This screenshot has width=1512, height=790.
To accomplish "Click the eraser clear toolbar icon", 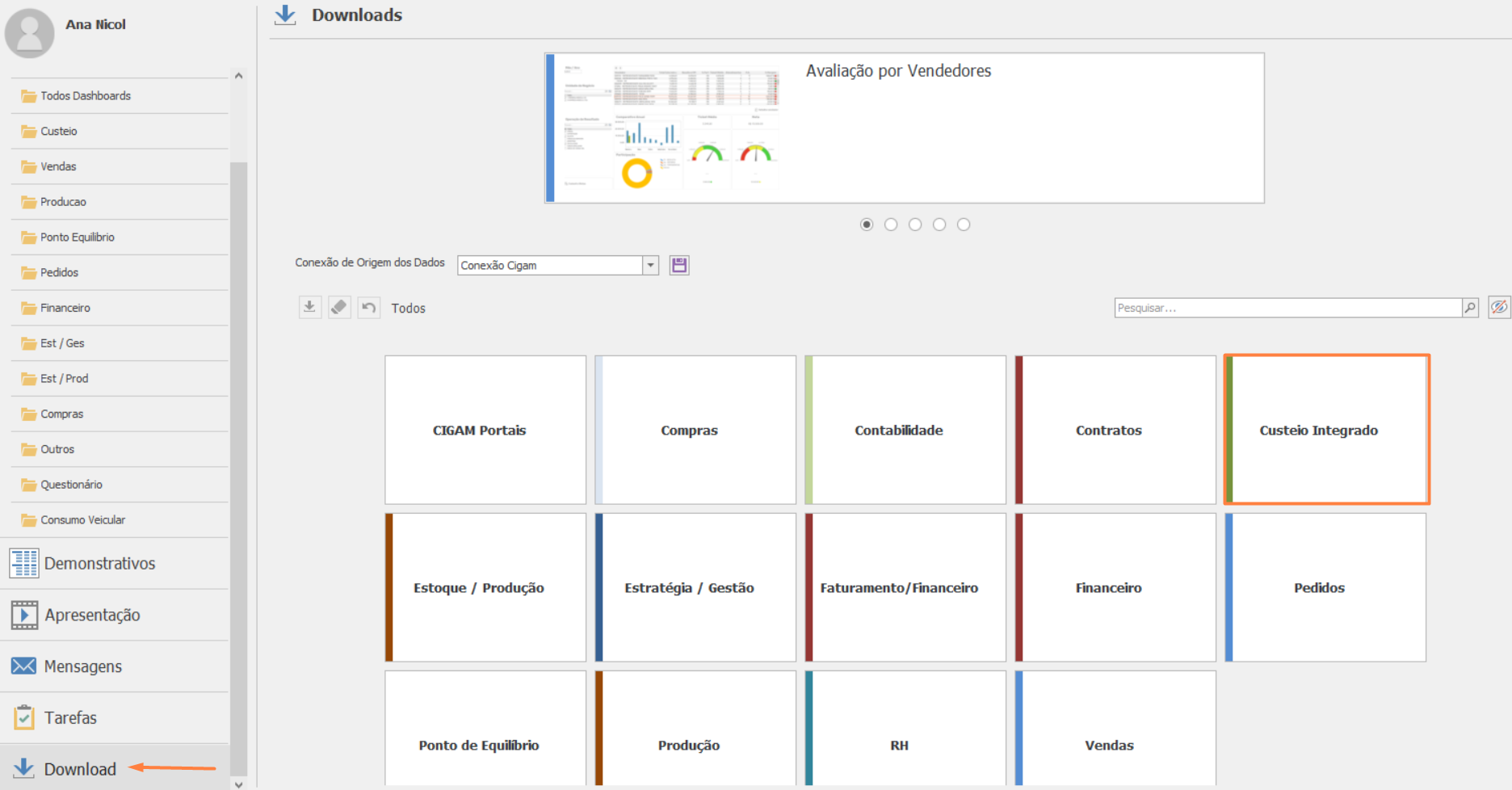I will [x=339, y=307].
